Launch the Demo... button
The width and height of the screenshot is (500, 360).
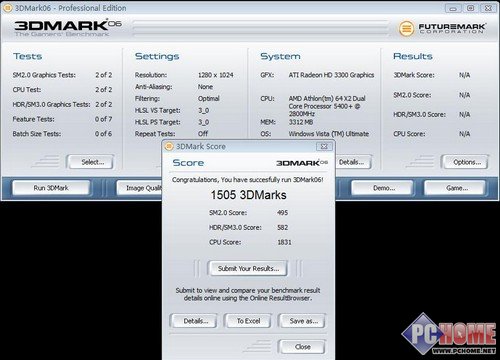click(382, 188)
